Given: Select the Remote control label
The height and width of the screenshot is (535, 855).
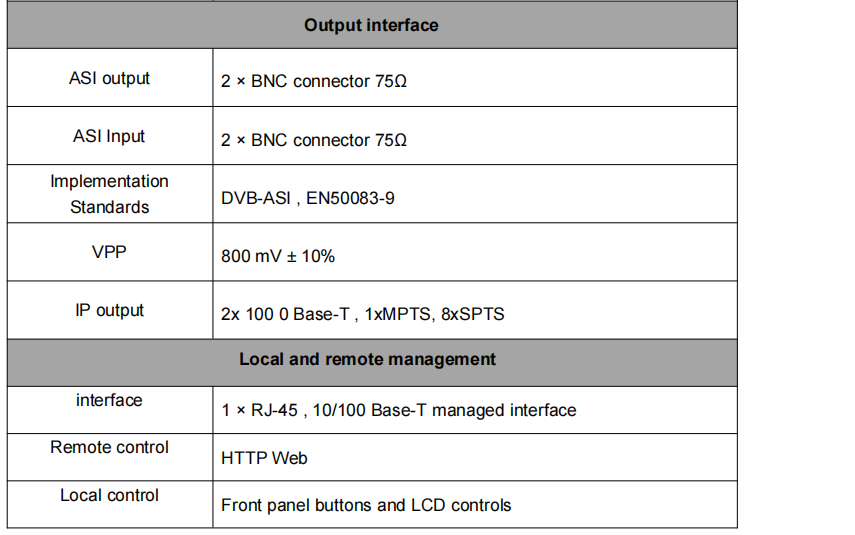Looking at the screenshot, I should (x=109, y=447).
